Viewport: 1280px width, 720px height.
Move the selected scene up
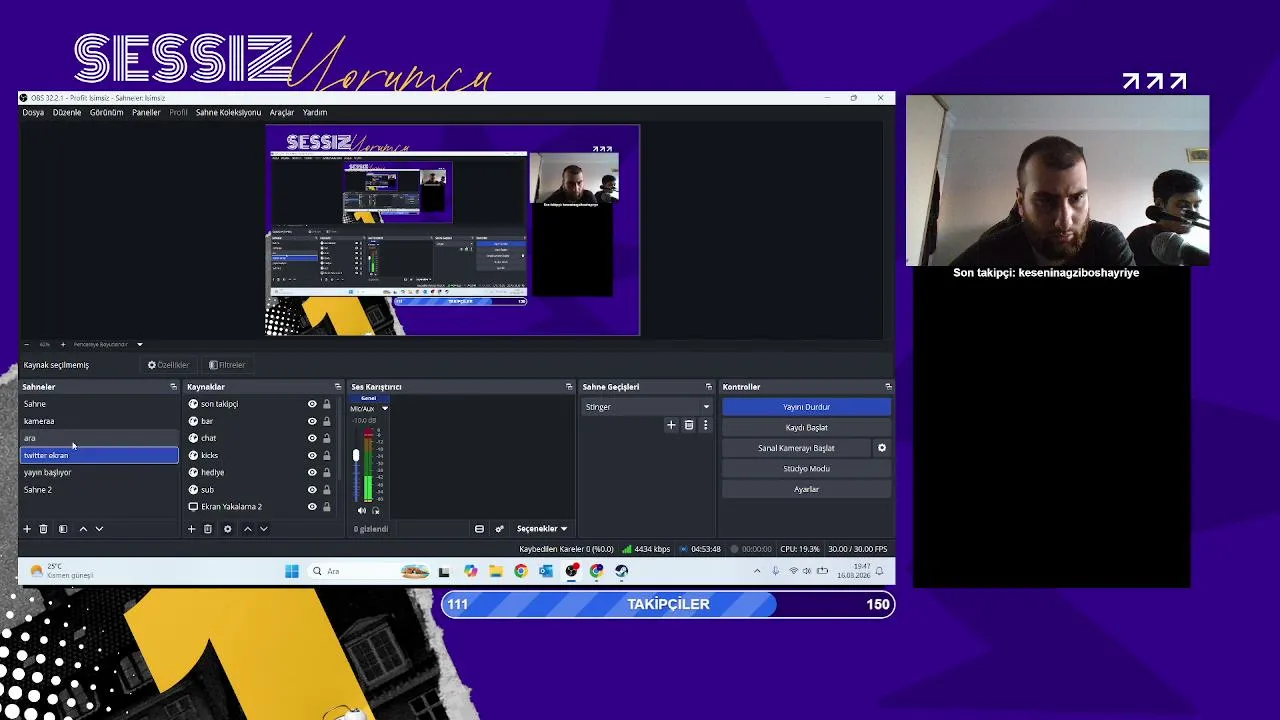(83, 529)
